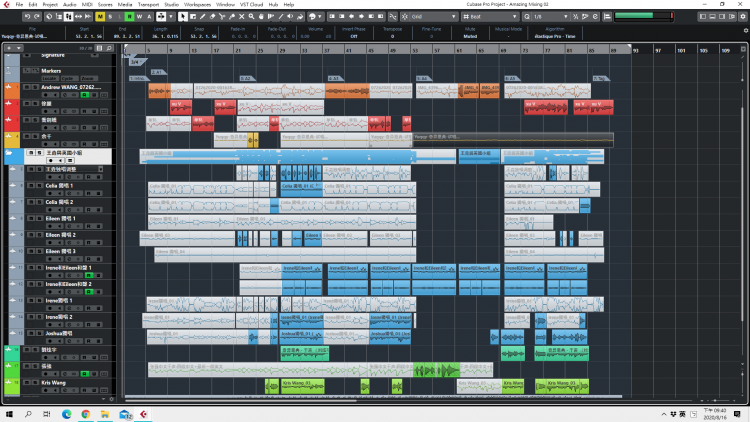Viewport: 750px width, 422px height.
Task: Click the Algorithm élastique Pro - Time field
Action: [555, 36]
